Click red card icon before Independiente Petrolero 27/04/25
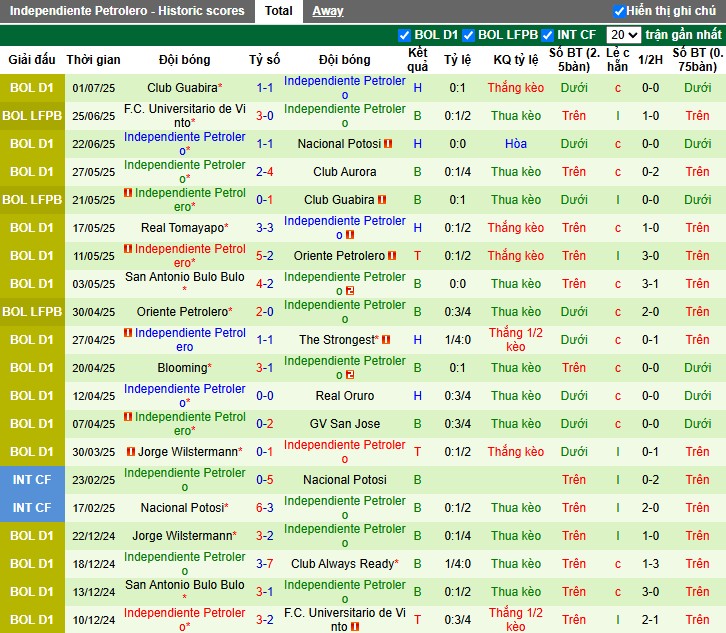Image resolution: width=726 pixels, height=633 pixels. point(128,332)
